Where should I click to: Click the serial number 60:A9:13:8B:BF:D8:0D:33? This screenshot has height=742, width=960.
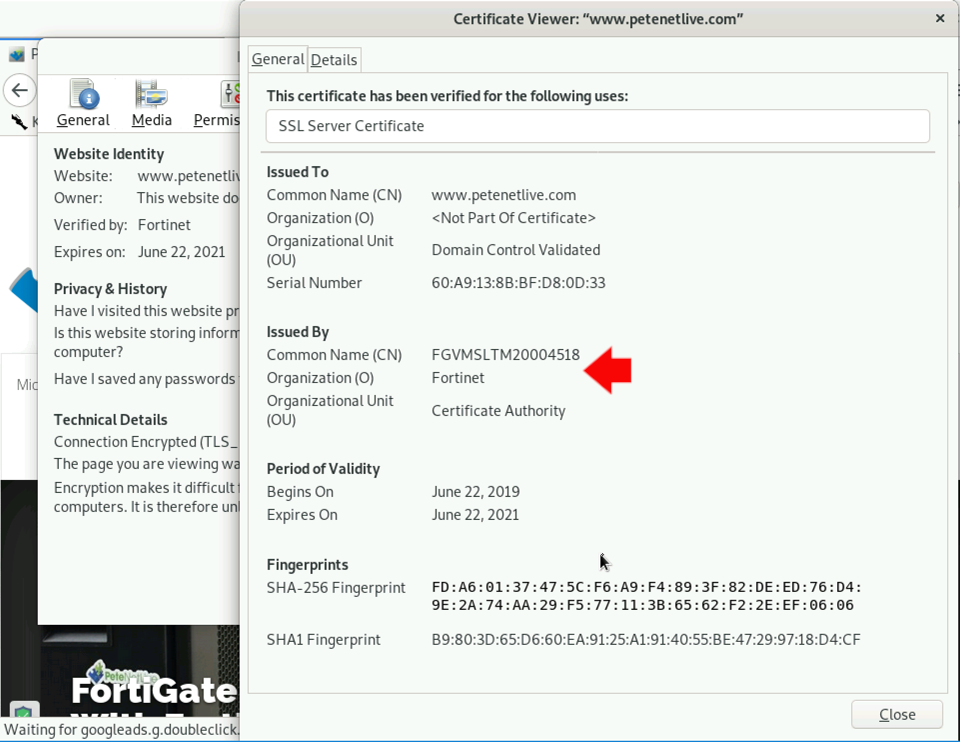(519, 283)
